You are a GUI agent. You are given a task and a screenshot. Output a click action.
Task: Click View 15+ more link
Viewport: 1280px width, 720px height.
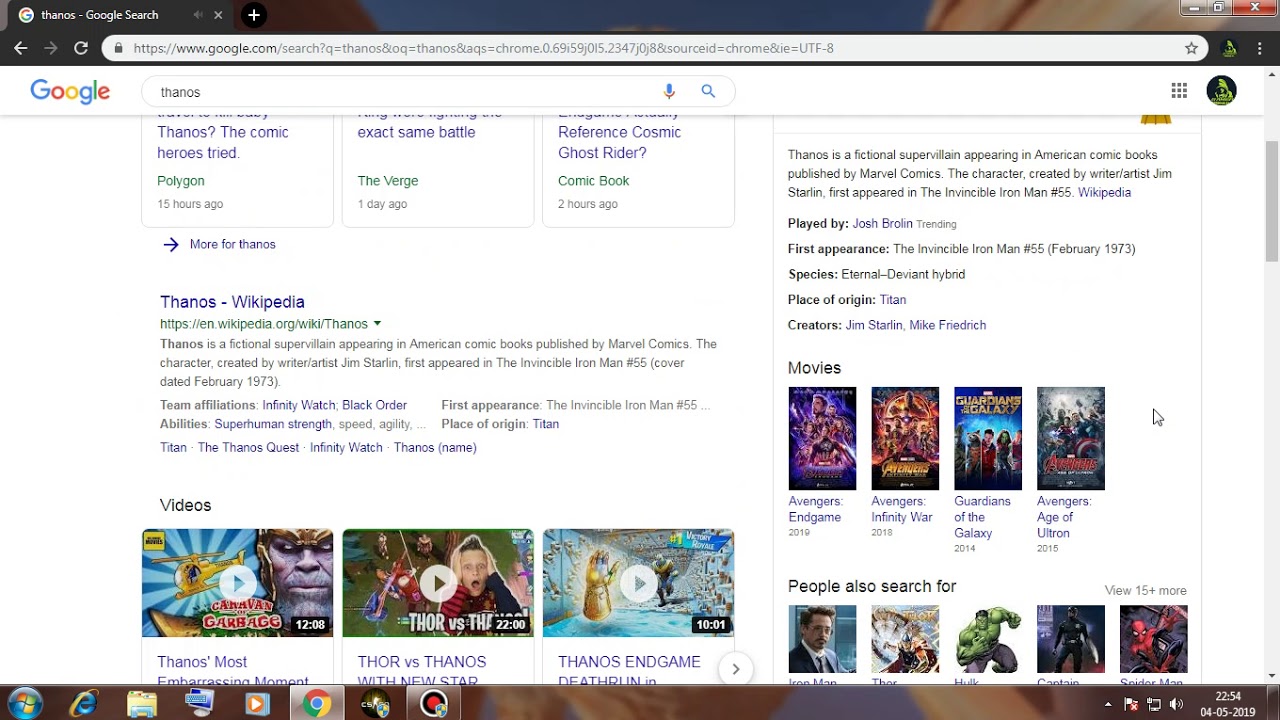[x=1145, y=590]
